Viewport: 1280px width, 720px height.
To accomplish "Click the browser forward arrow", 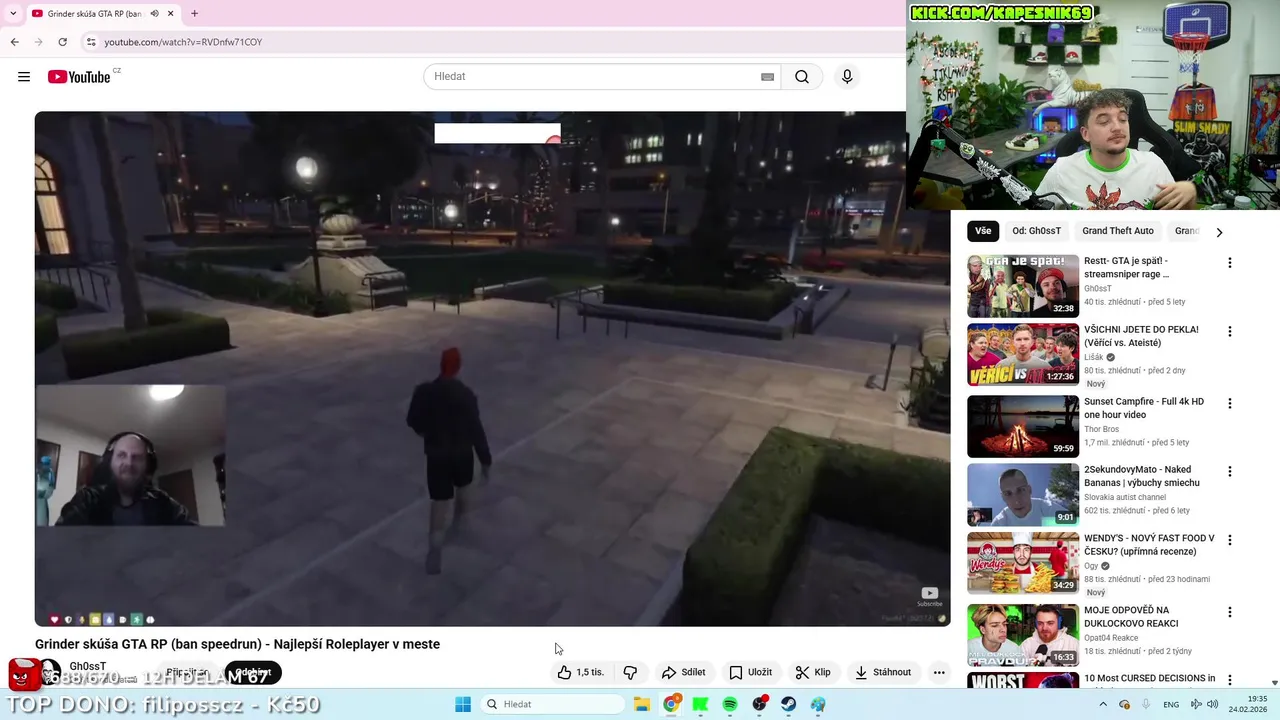I will tap(38, 42).
